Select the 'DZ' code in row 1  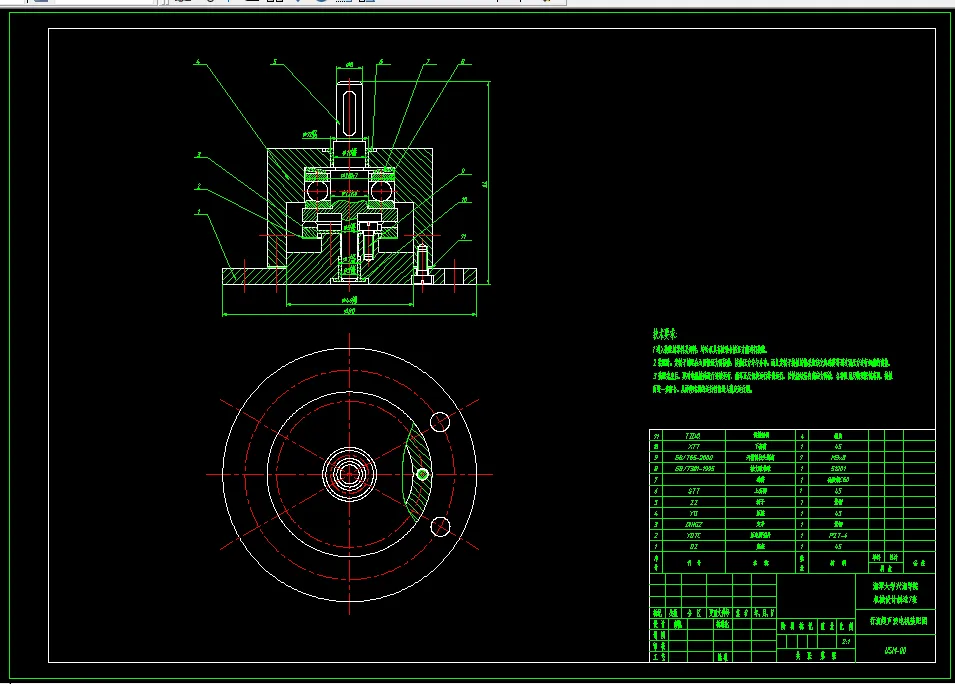coord(694,547)
